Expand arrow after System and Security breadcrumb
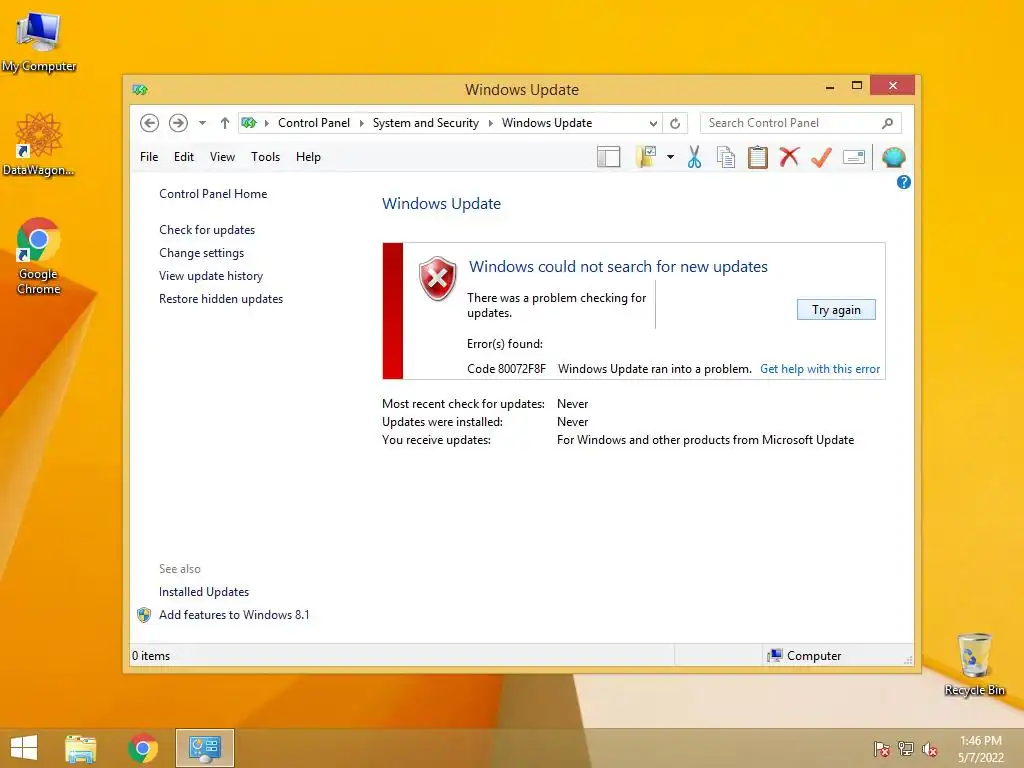 [x=490, y=123]
